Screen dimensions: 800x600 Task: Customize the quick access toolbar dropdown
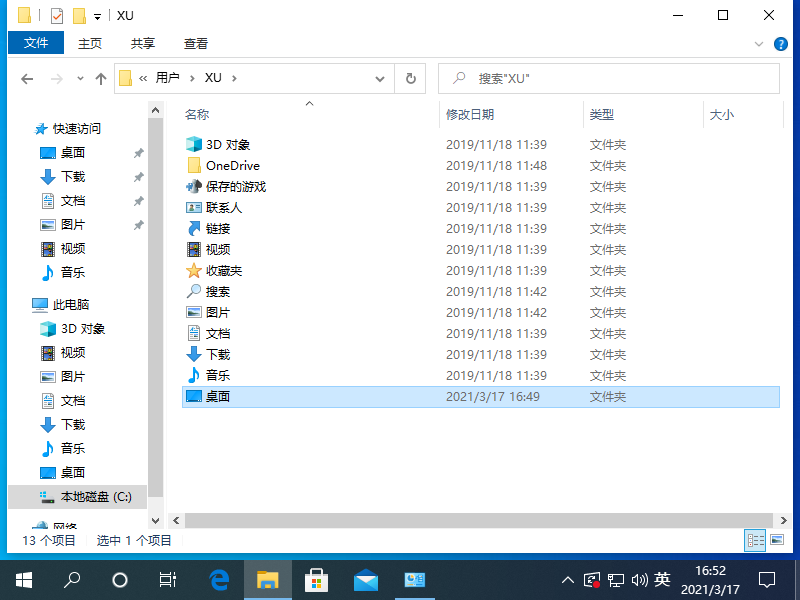95,15
